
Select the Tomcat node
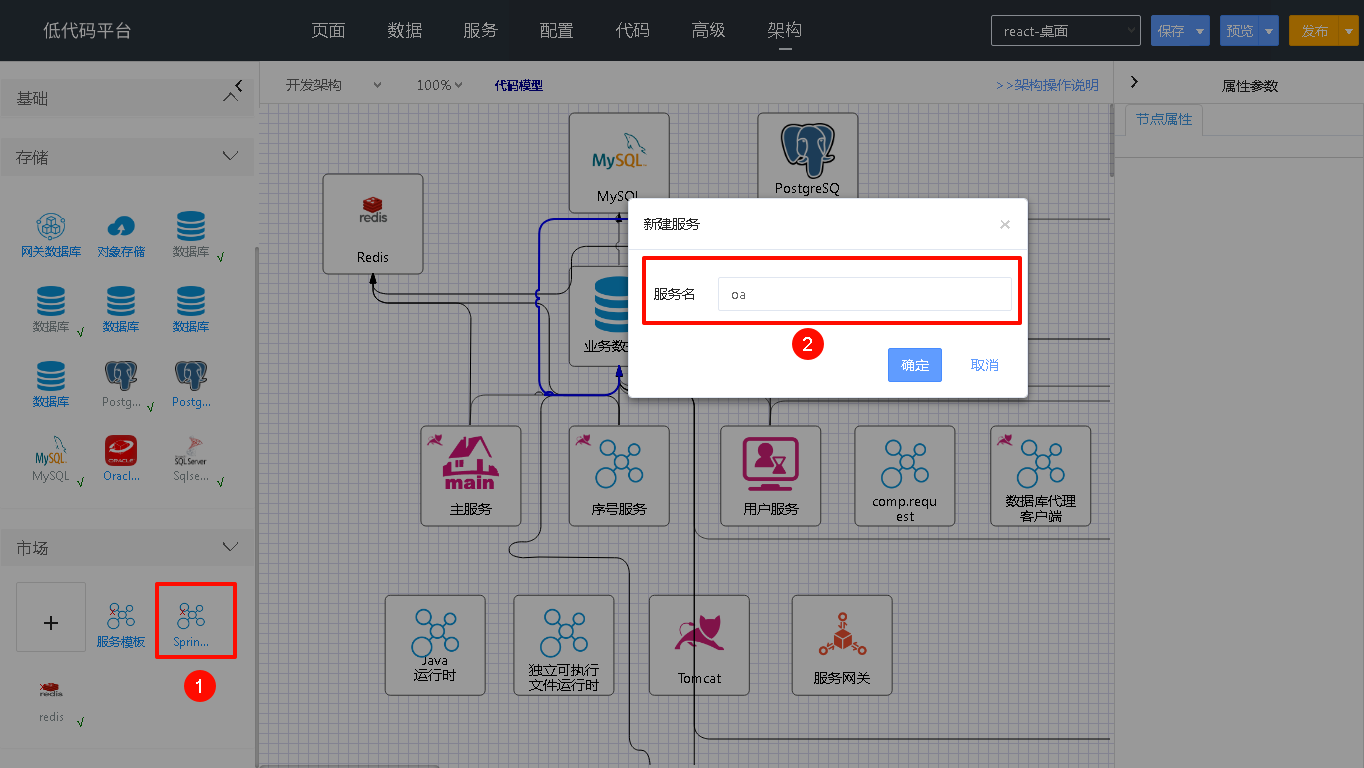tap(699, 645)
